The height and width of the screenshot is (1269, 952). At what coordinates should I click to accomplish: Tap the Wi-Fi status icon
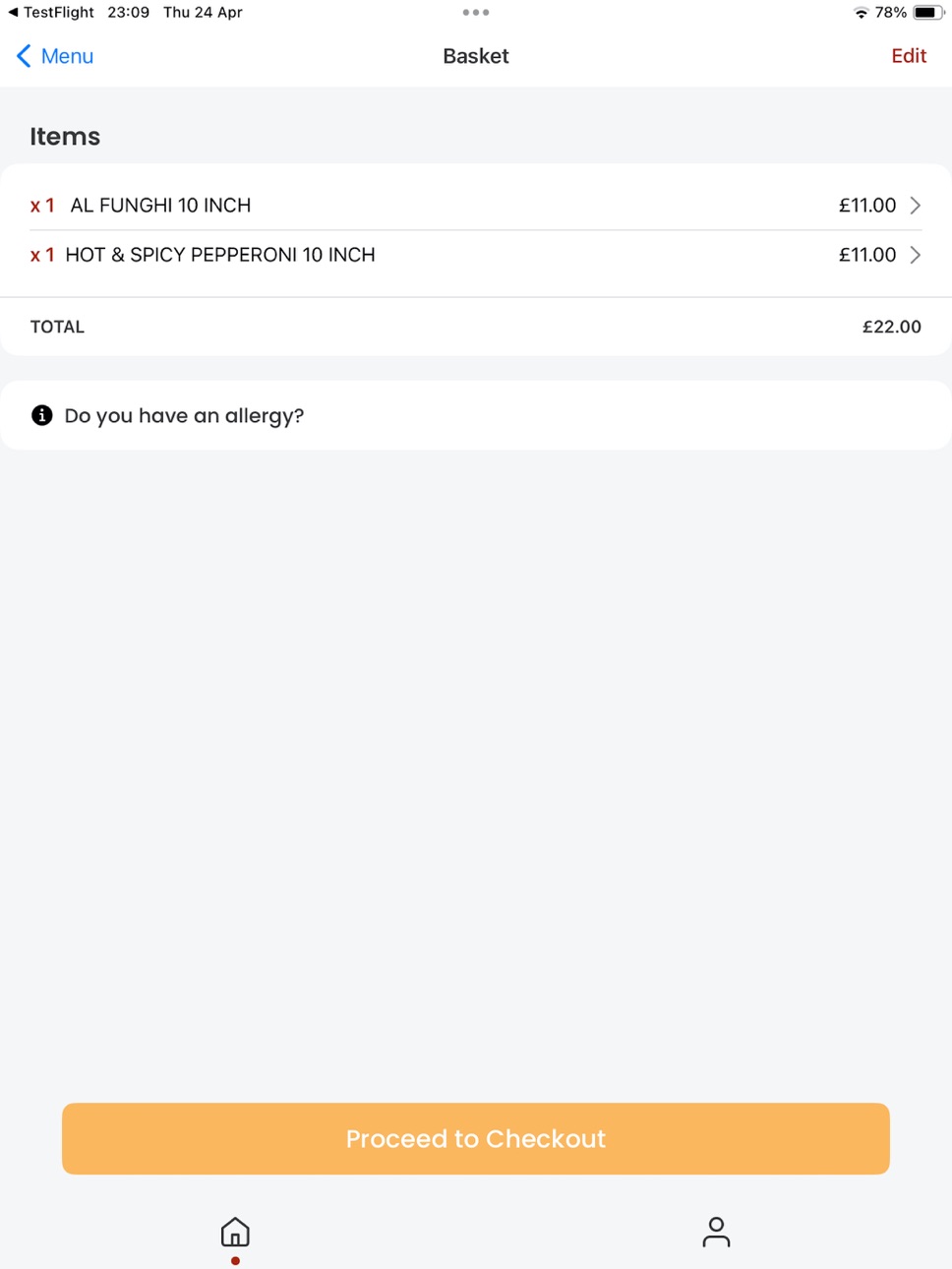pos(861,13)
